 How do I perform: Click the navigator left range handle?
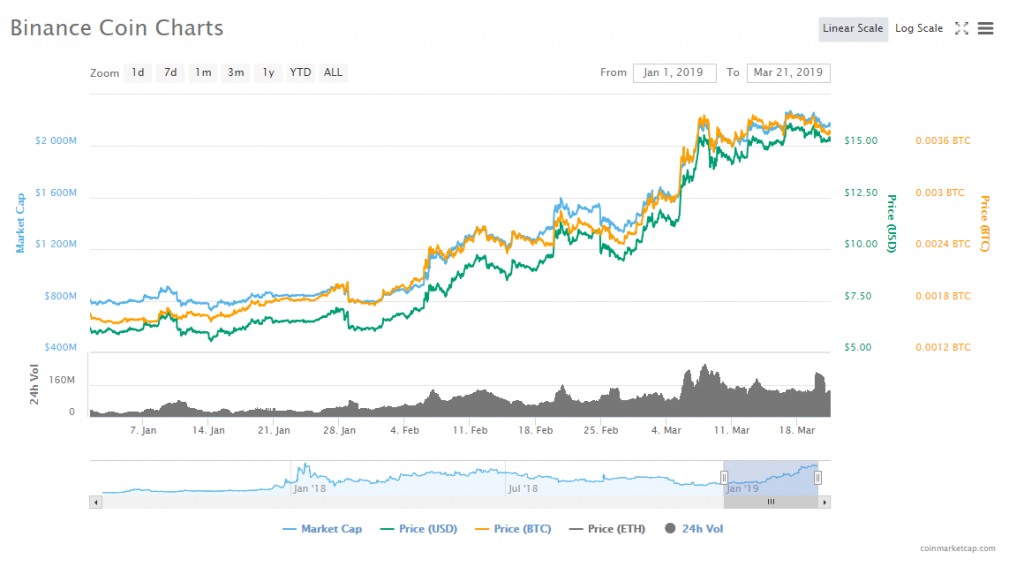tap(724, 478)
